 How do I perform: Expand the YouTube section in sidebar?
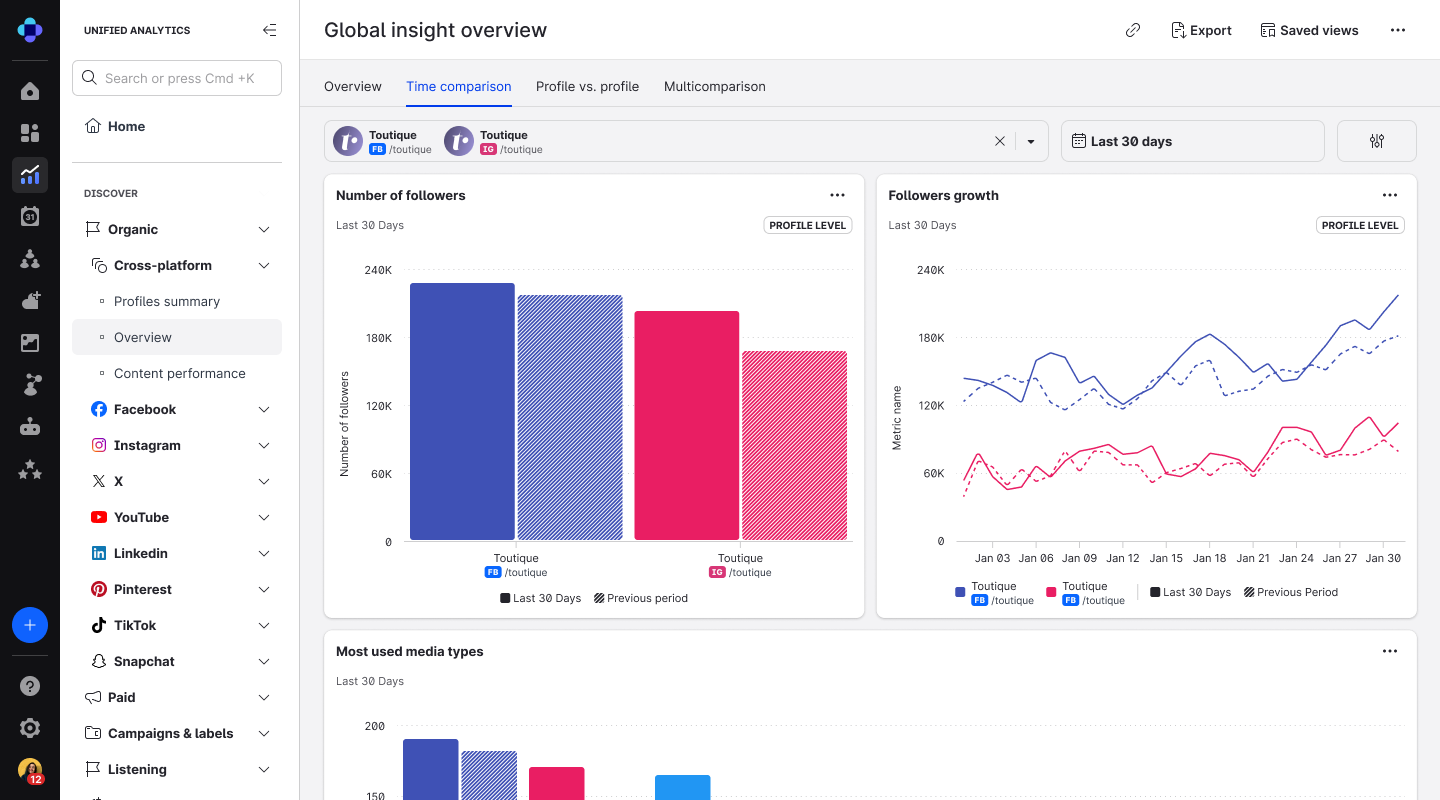point(264,517)
